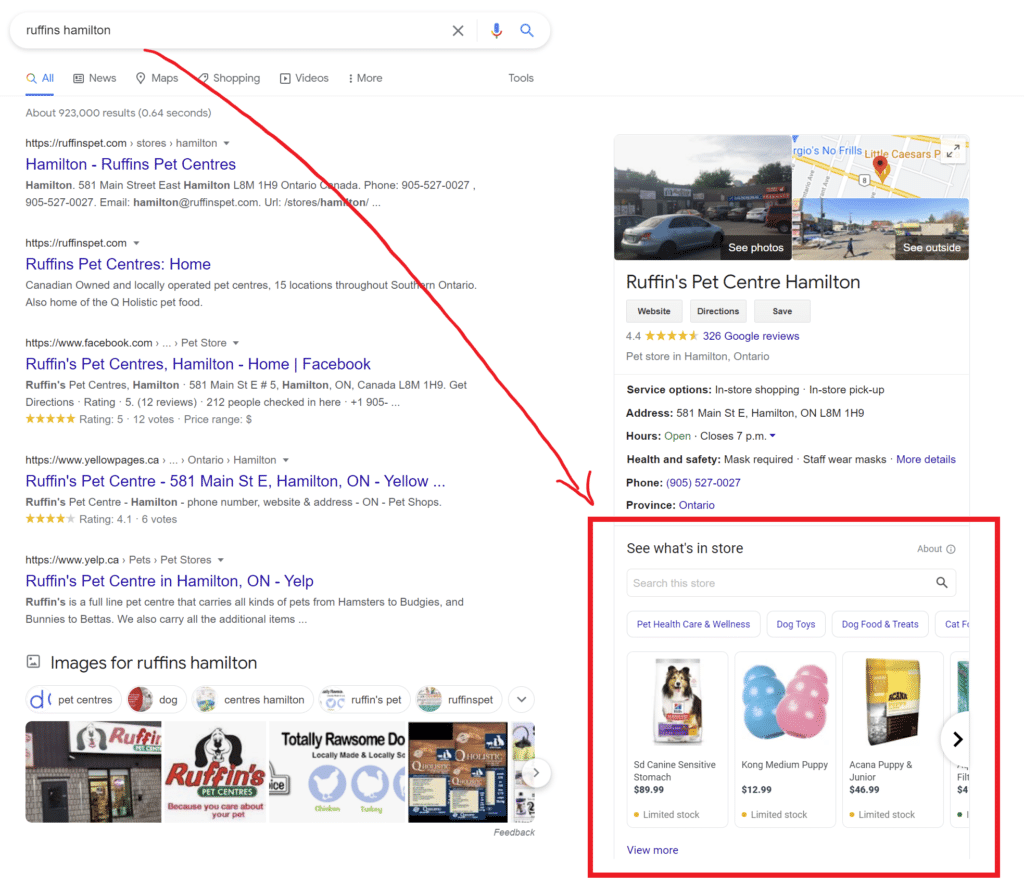Filter images by pet centres chip
The width and height of the screenshot is (1024, 884).
(74, 699)
